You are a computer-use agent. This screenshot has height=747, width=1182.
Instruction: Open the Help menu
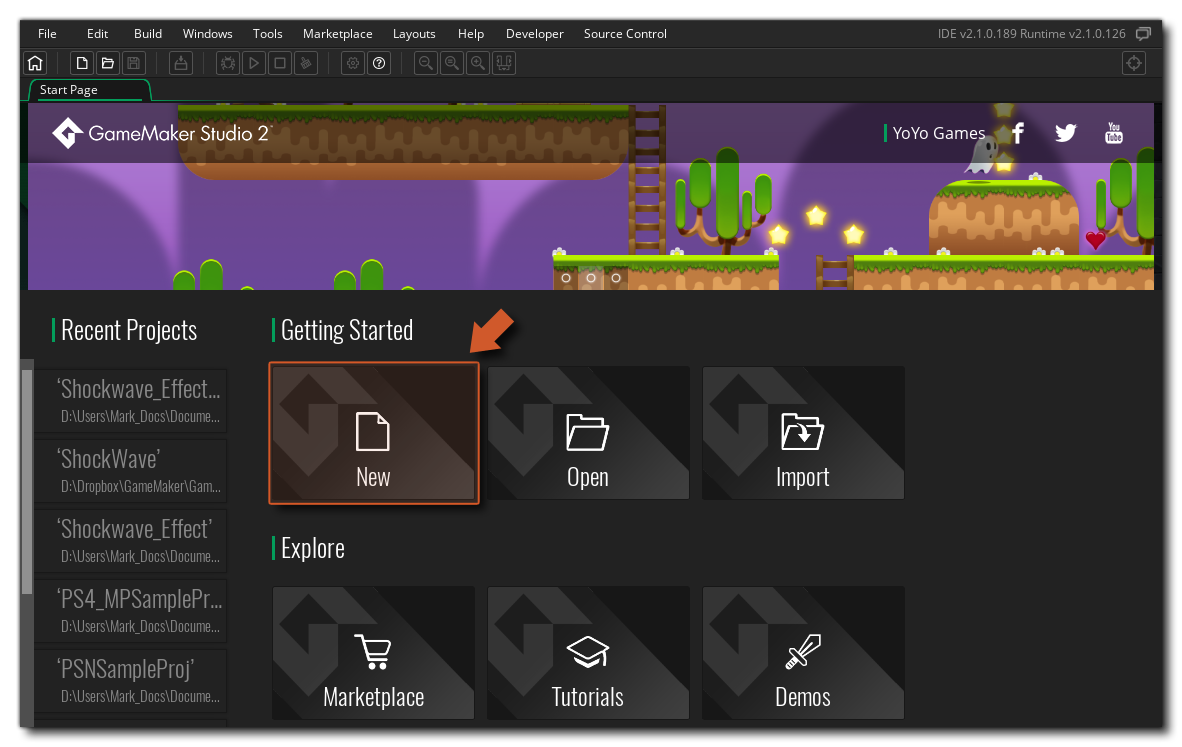[x=470, y=34]
